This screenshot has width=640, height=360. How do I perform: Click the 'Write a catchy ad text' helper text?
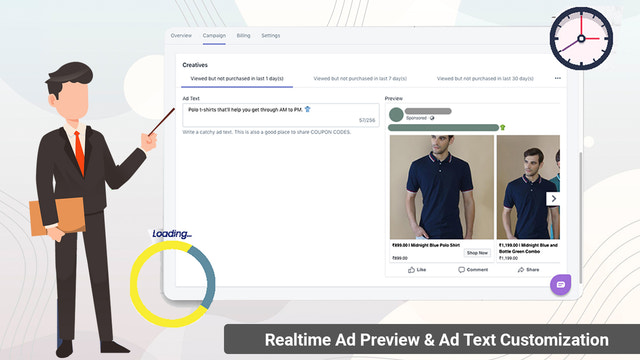pos(267,132)
